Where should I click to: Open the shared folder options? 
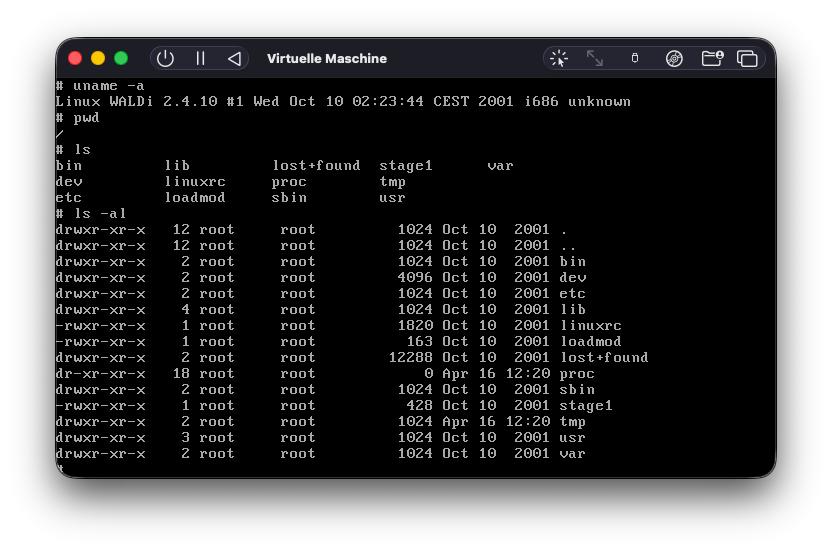712,58
